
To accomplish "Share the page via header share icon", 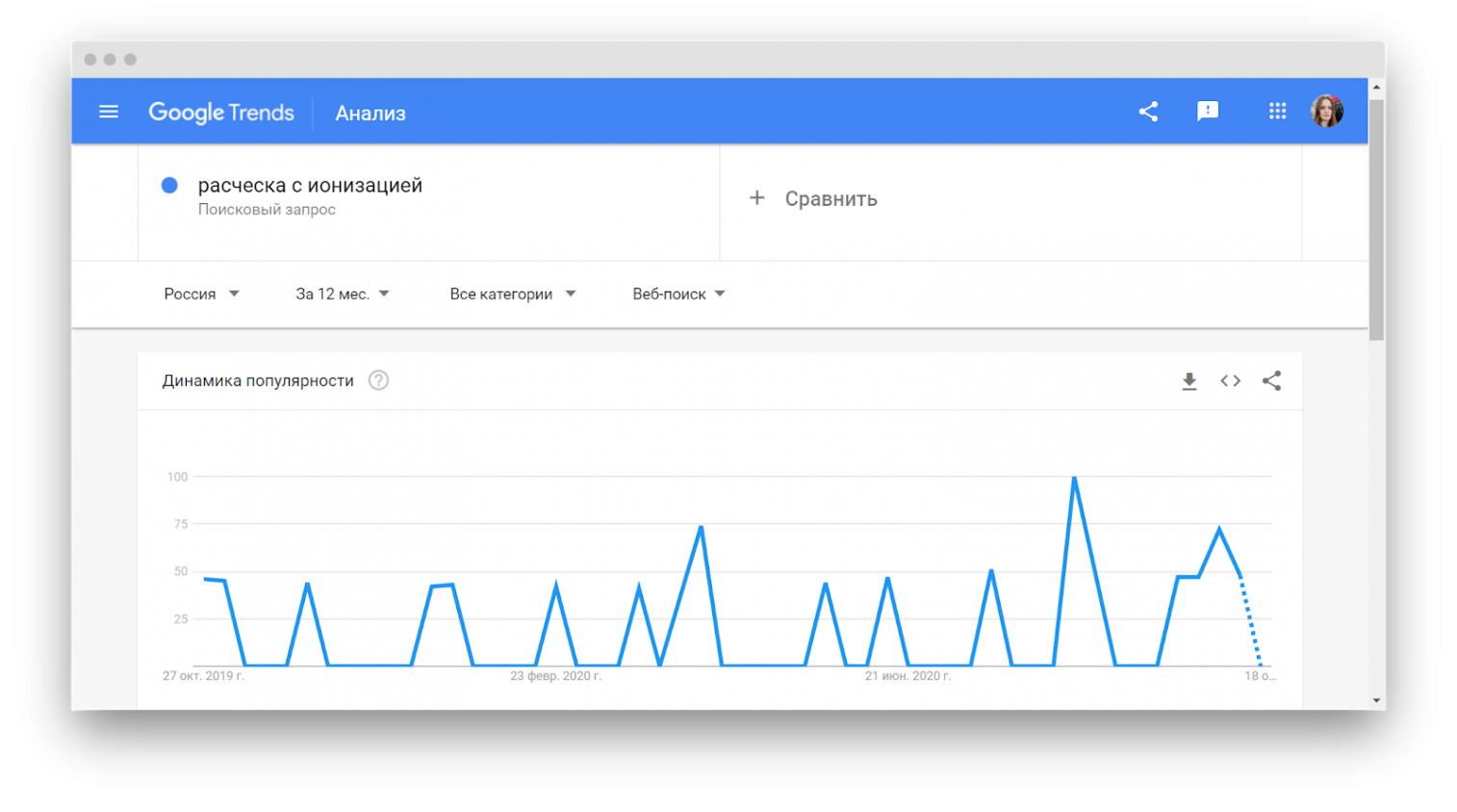I will (1148, 112).
